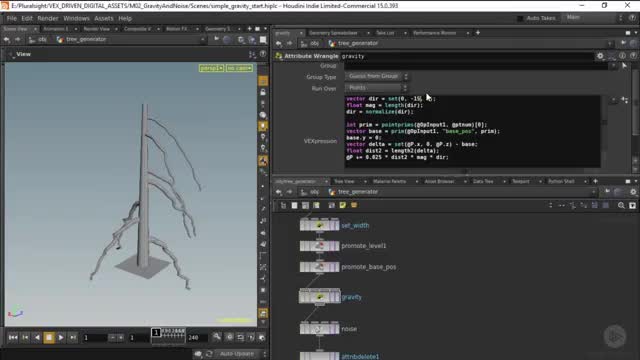Click the gear icon in Attribute Wrangle header
Viewport: 640px width, 360px height.
pyautogui.click(x=600, y=56)
